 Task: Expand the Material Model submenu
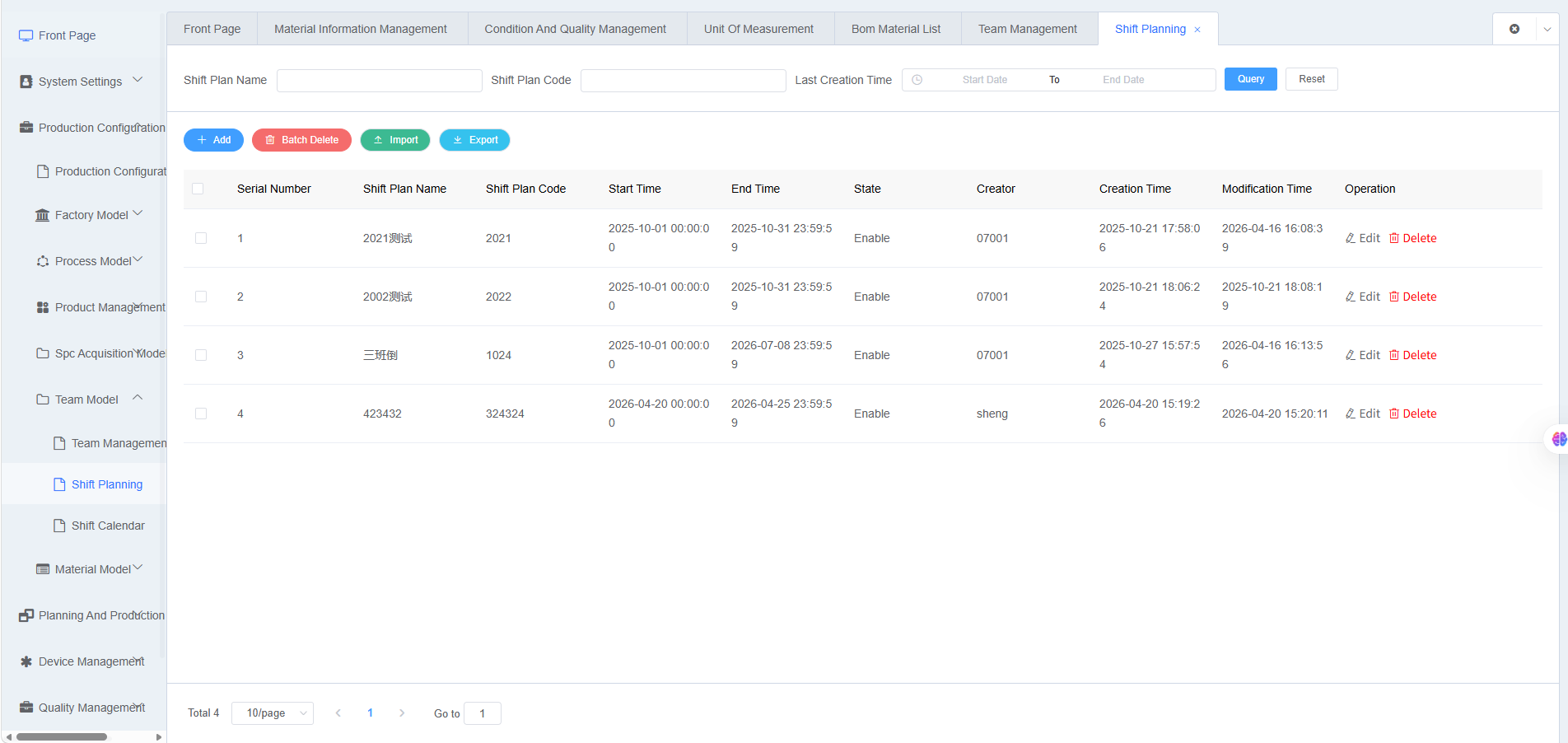click(x=138, y=568)
